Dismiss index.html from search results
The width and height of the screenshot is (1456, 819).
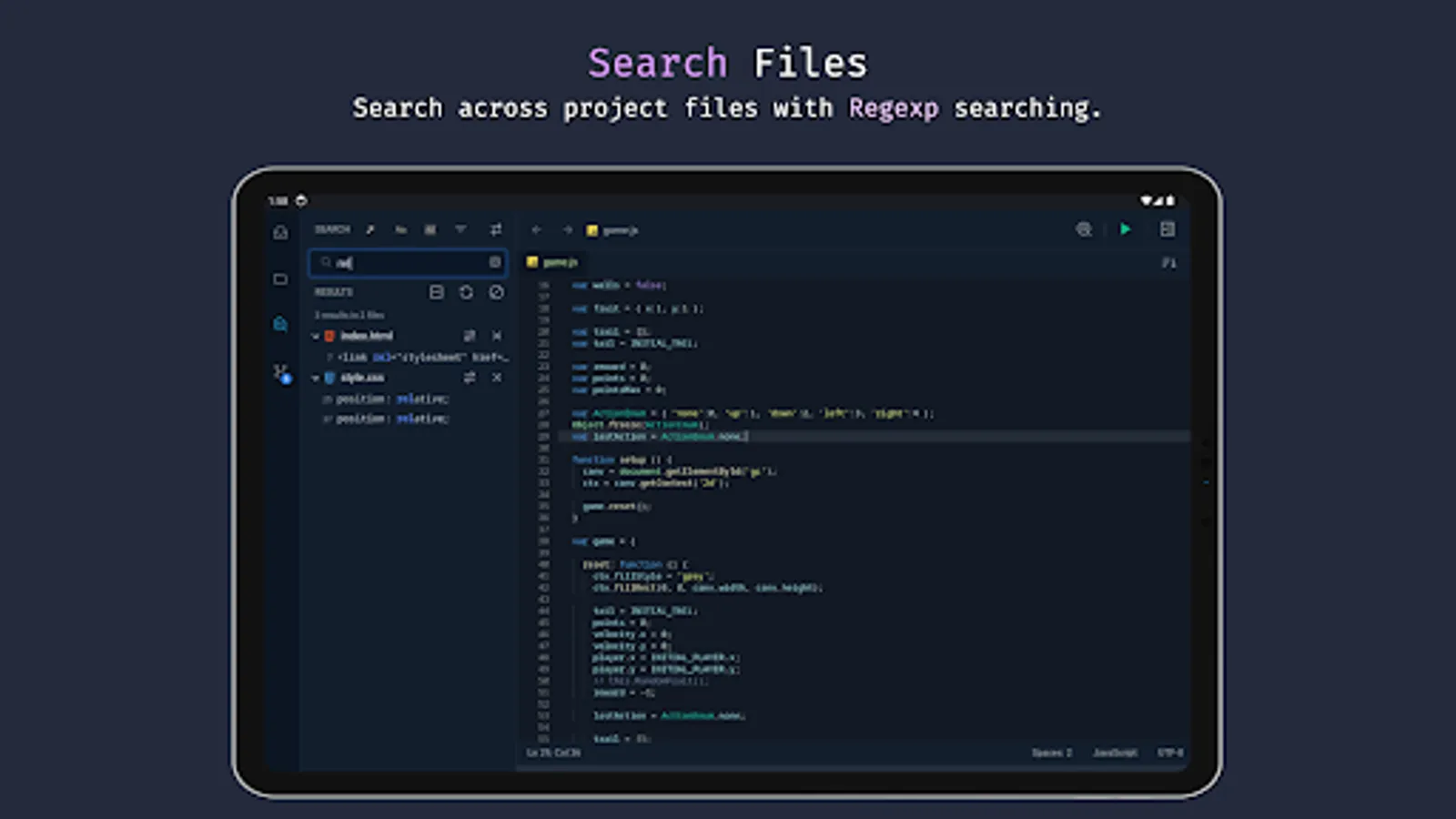(x=497, y=335)
